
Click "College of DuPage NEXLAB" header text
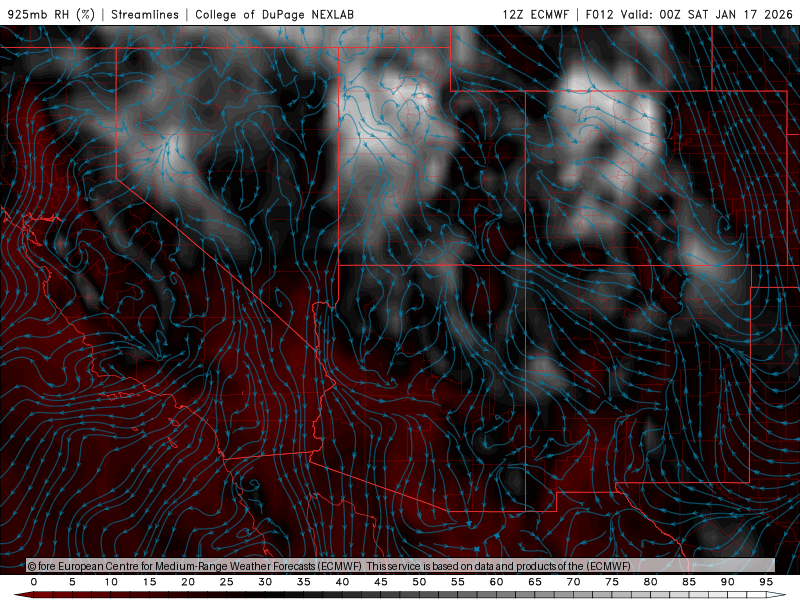(274, 14)
